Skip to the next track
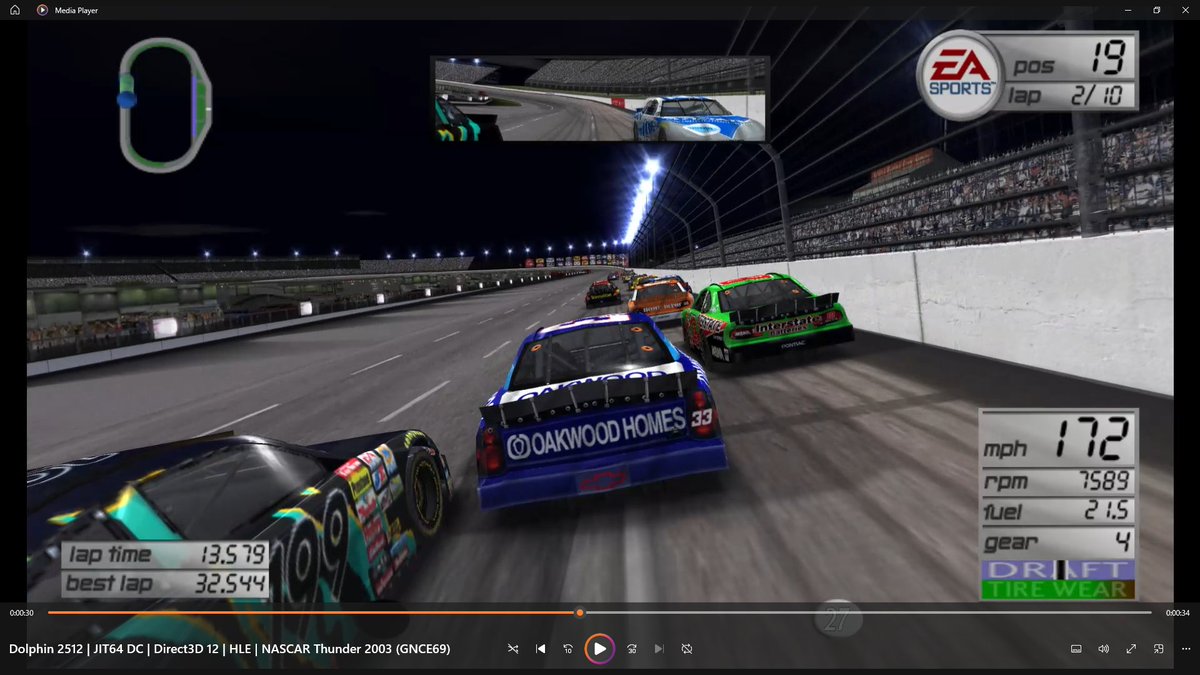This screenshot has width=1200, height=675. point(659,649)
